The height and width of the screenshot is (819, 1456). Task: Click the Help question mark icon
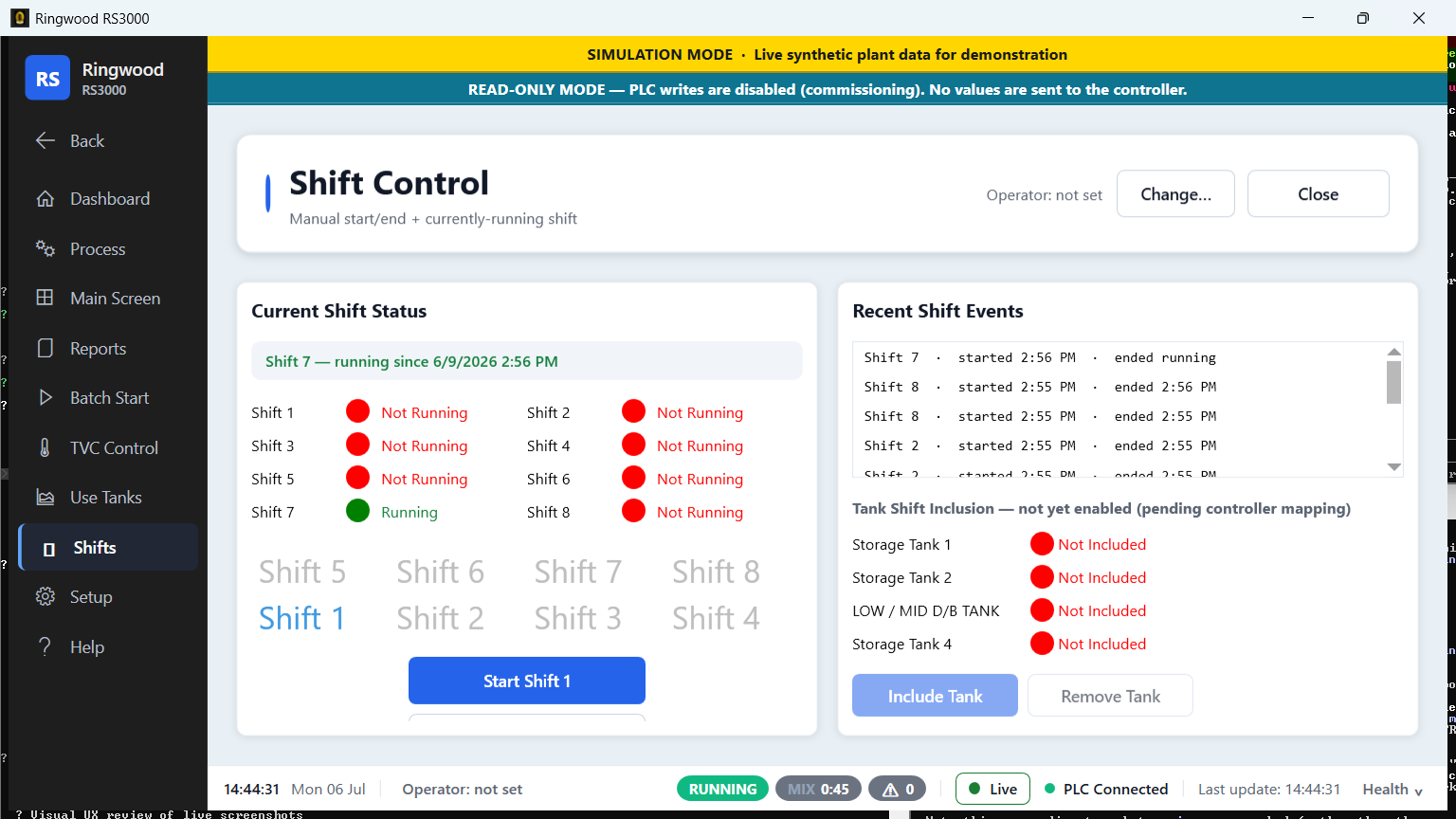click(x=45, y=646)
